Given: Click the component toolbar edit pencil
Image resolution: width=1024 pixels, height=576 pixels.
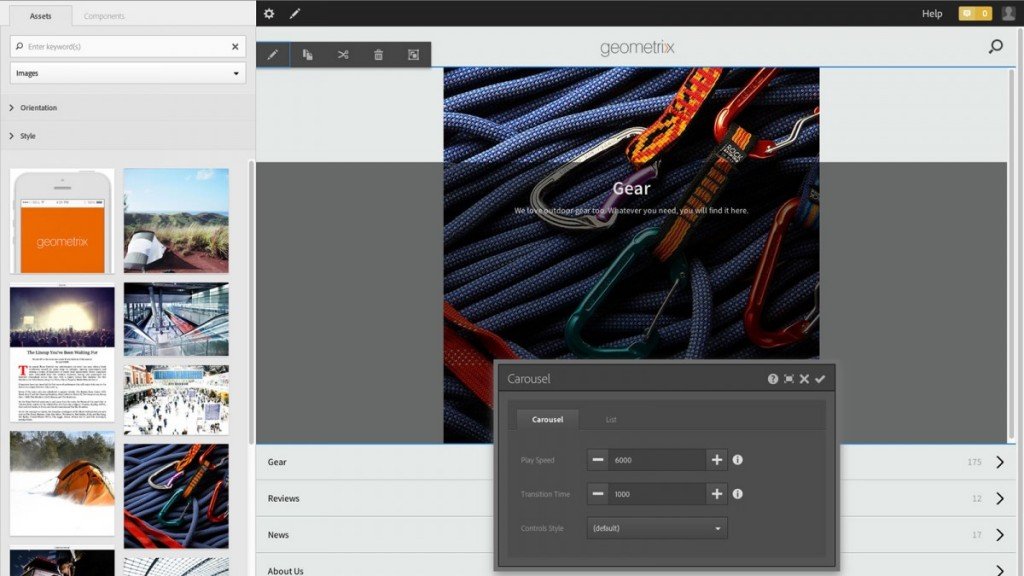Looking at the screenshot, I should pyautogui.click(x=272, y=55).
